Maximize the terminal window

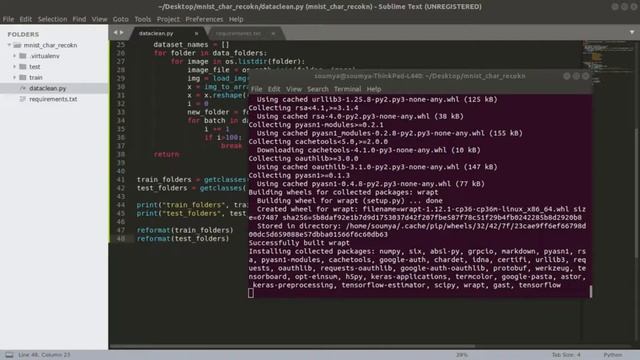point(576,76)
